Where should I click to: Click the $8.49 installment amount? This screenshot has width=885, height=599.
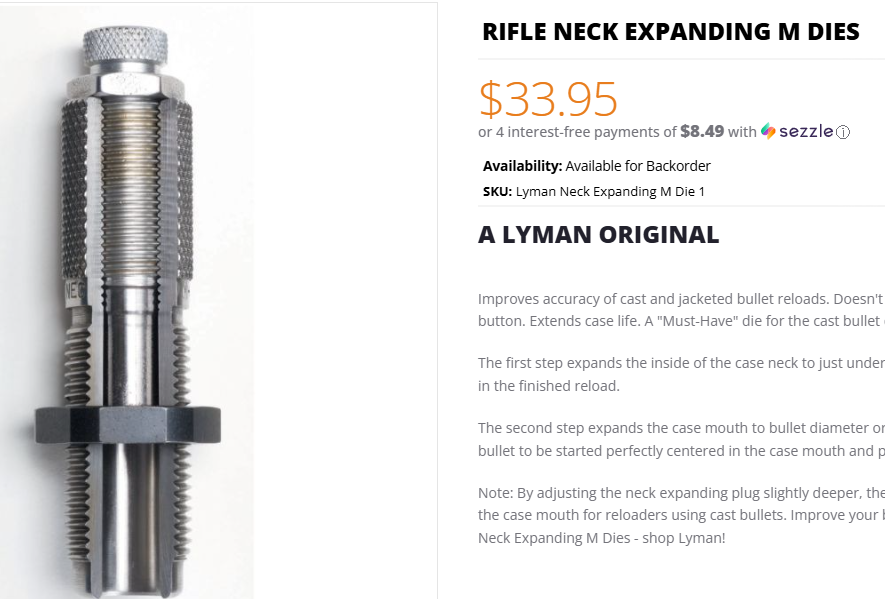coord(702,132)
